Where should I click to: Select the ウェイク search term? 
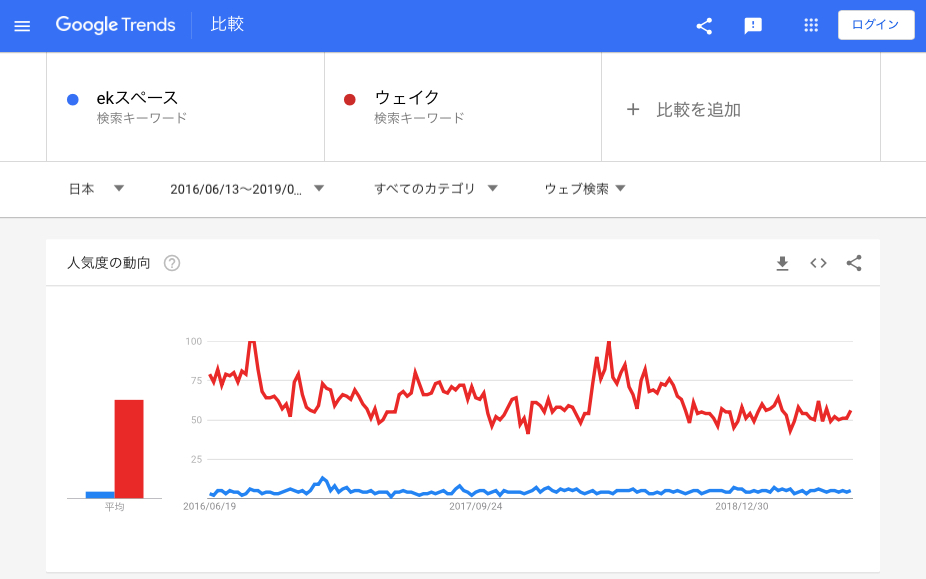407,98
